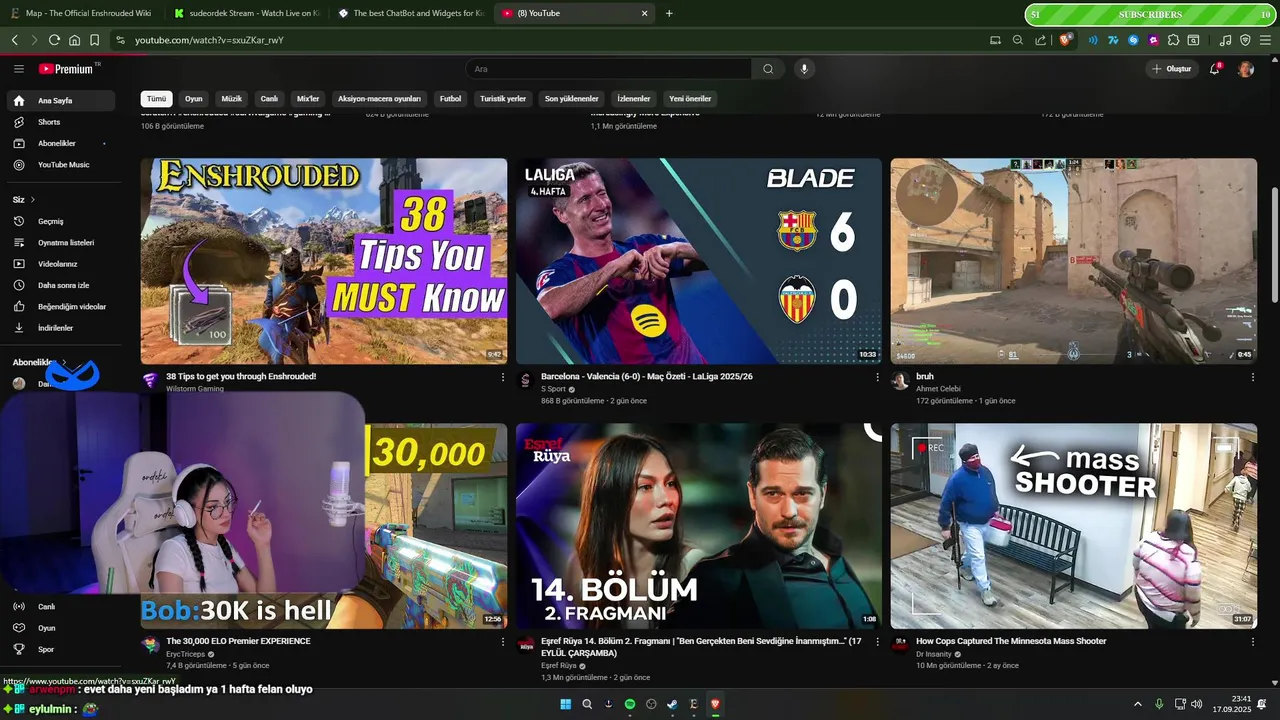This screenshot has width=1280, height=720.
Task: Share the page via the share icon
Action: click(1041, 40)
